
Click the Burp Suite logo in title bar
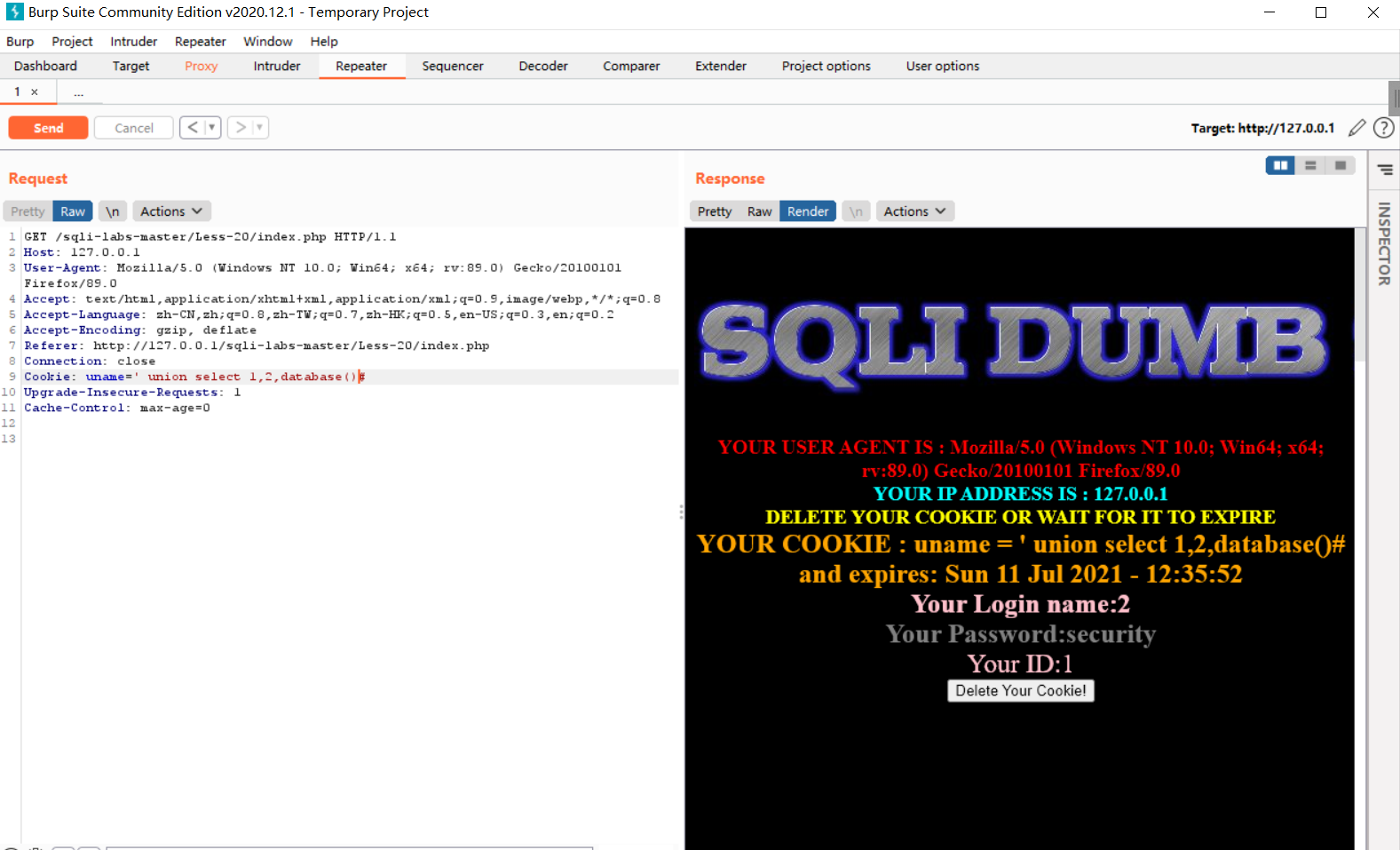click(14, 12)
